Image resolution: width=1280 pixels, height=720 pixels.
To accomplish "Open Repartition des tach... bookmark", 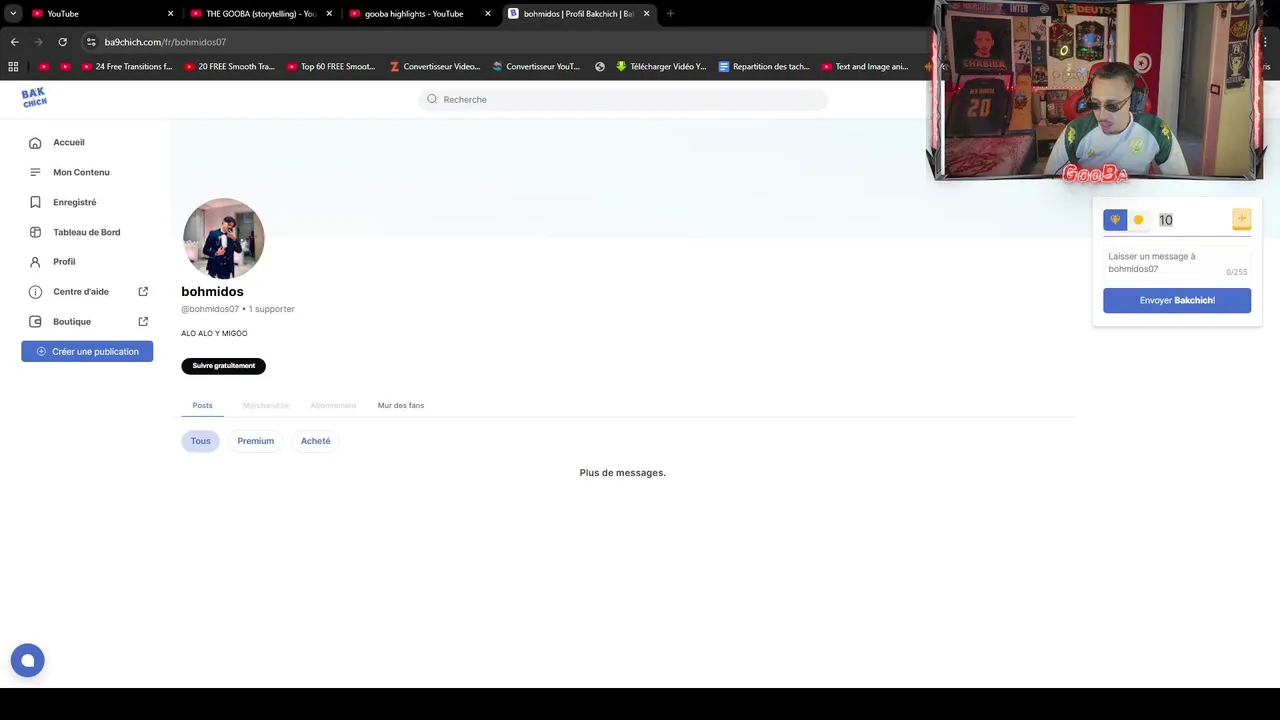I will pyautogui.click(x=765, y=67).
